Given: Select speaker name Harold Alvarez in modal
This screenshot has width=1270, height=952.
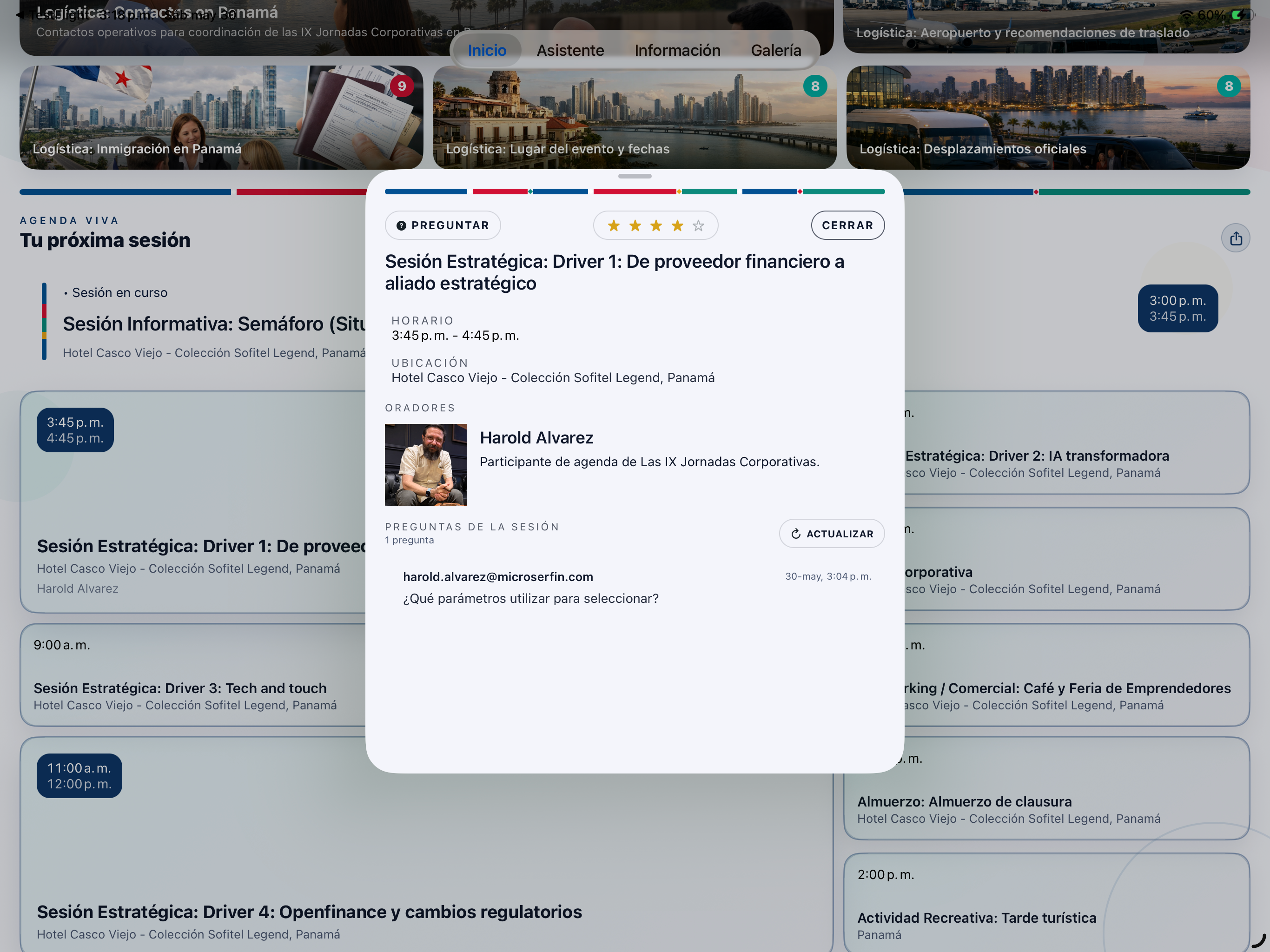Looking at the screenshot, I should click(536, 437).
